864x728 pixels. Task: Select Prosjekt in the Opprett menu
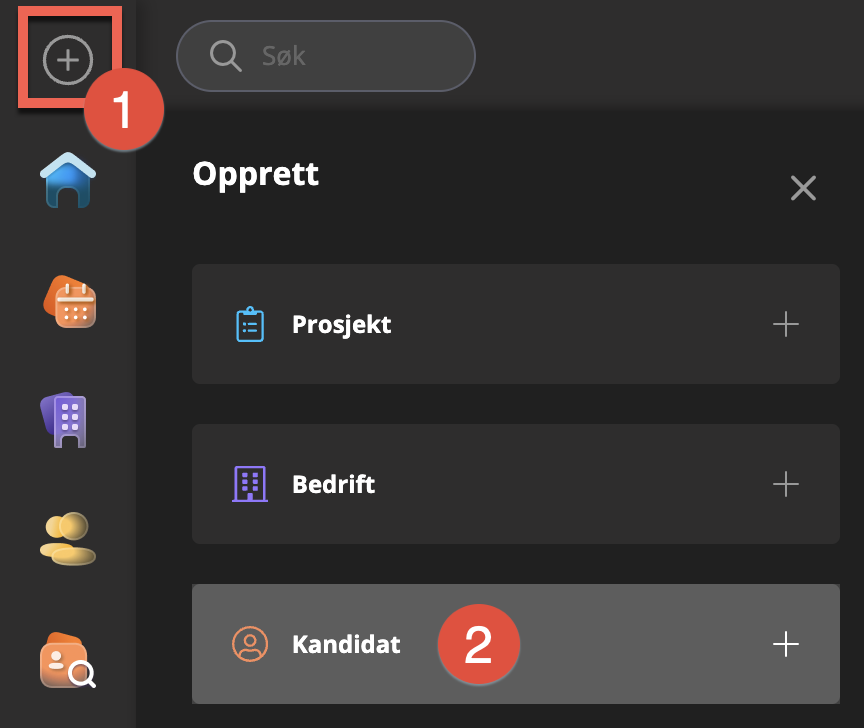click(x=342, y=325)
